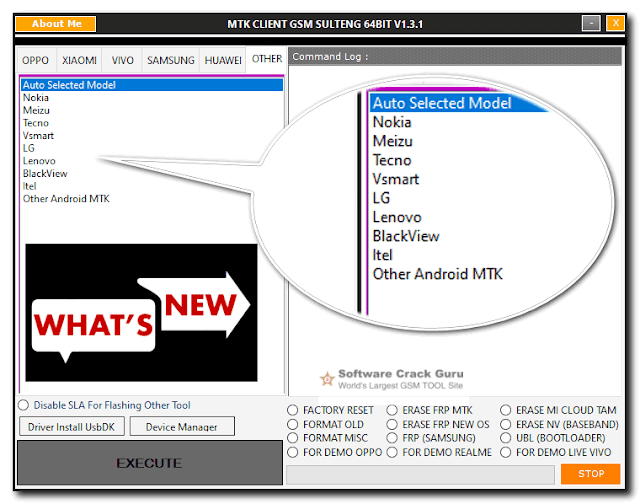Select ERASE FRP MTK option

coord(430,410)
